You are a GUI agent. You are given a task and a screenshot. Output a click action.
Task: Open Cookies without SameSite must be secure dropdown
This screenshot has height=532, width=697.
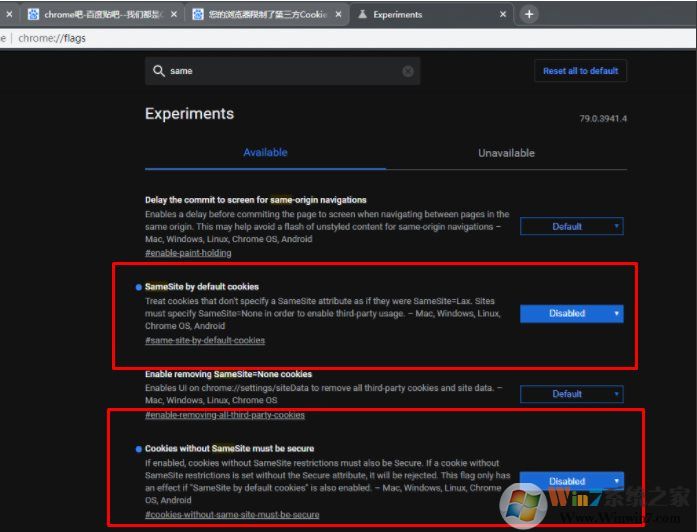[571, 481]
